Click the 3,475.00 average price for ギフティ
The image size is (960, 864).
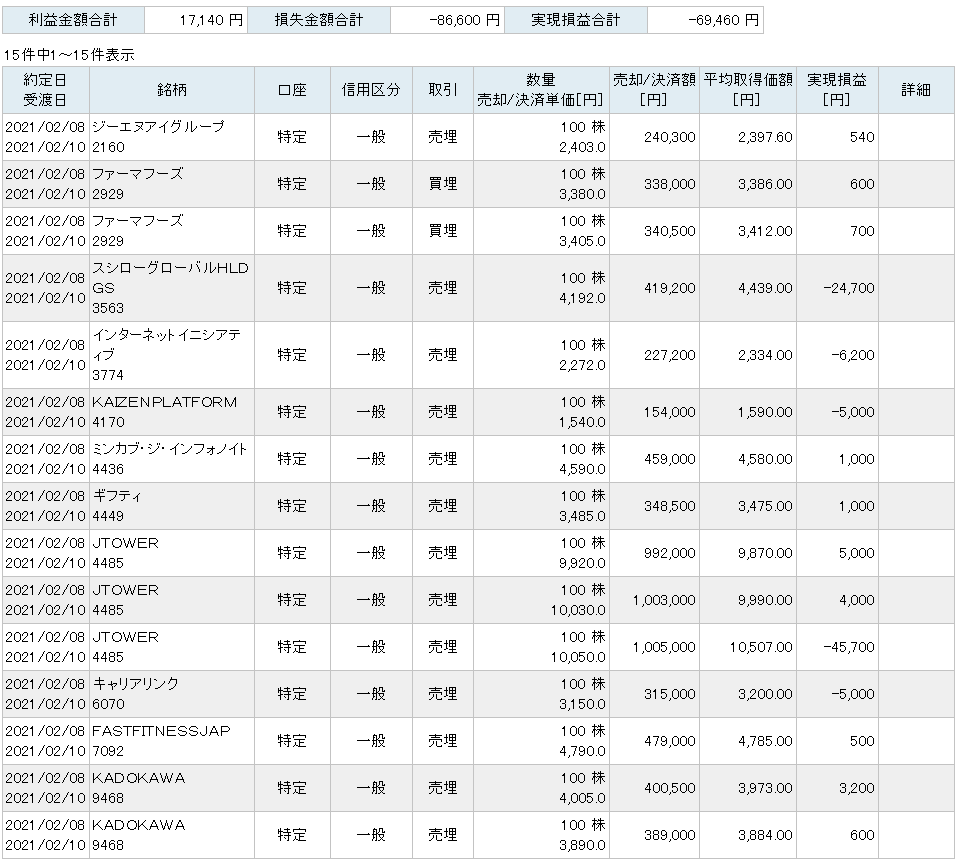(x=765, y=506)
